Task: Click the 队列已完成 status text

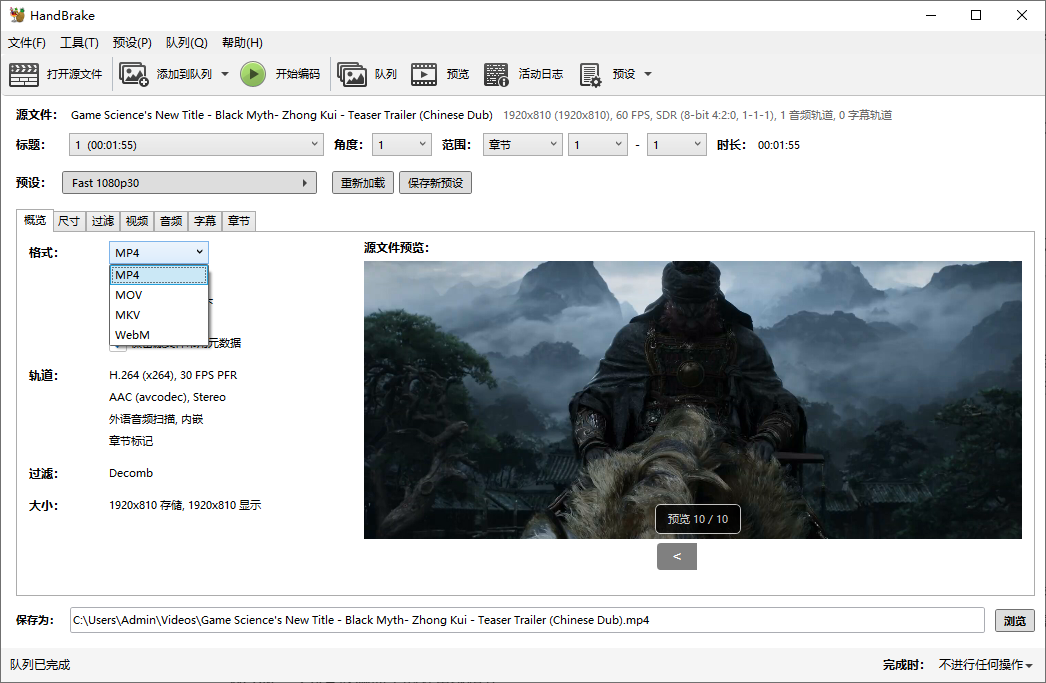Action: pos(40,664)
